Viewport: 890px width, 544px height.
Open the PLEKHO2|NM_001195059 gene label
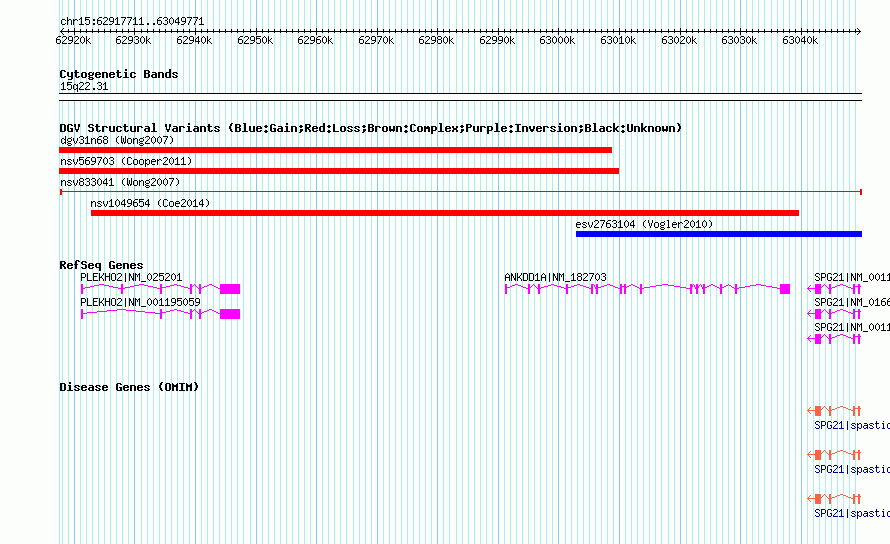coord(140,302)
